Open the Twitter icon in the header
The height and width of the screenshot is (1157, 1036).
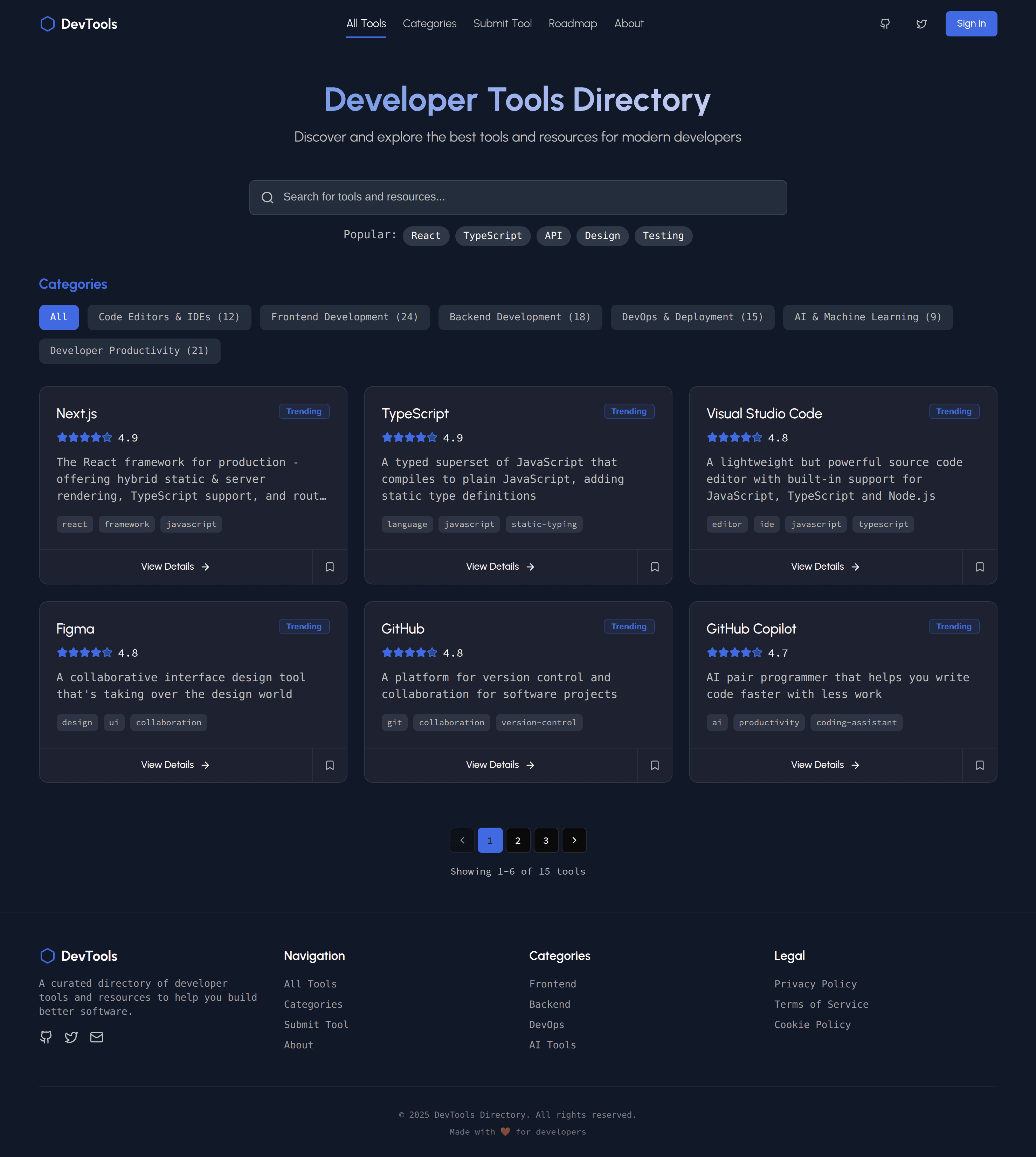921,24
